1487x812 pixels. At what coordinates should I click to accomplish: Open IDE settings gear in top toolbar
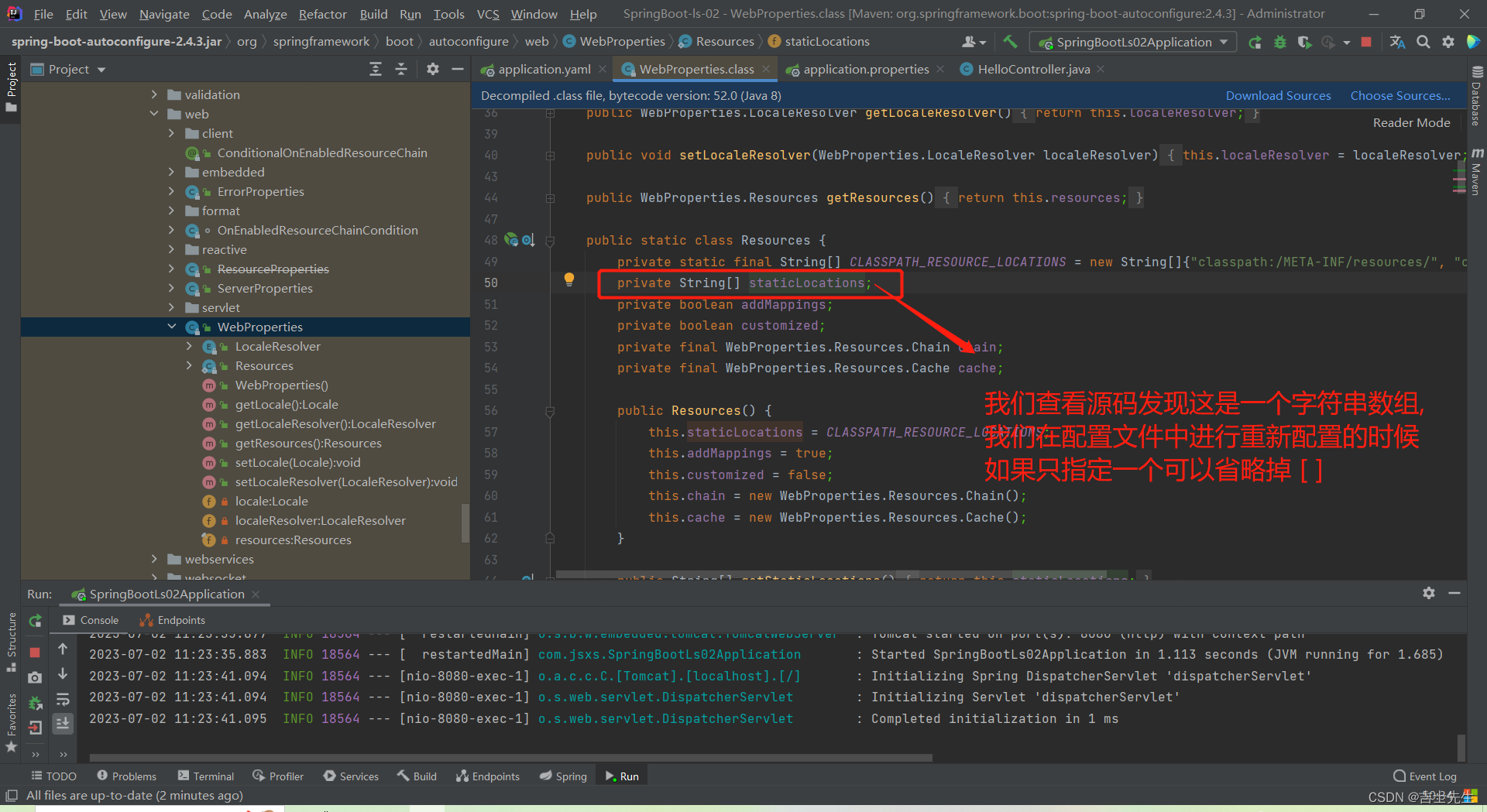[x=1448, y=42]
